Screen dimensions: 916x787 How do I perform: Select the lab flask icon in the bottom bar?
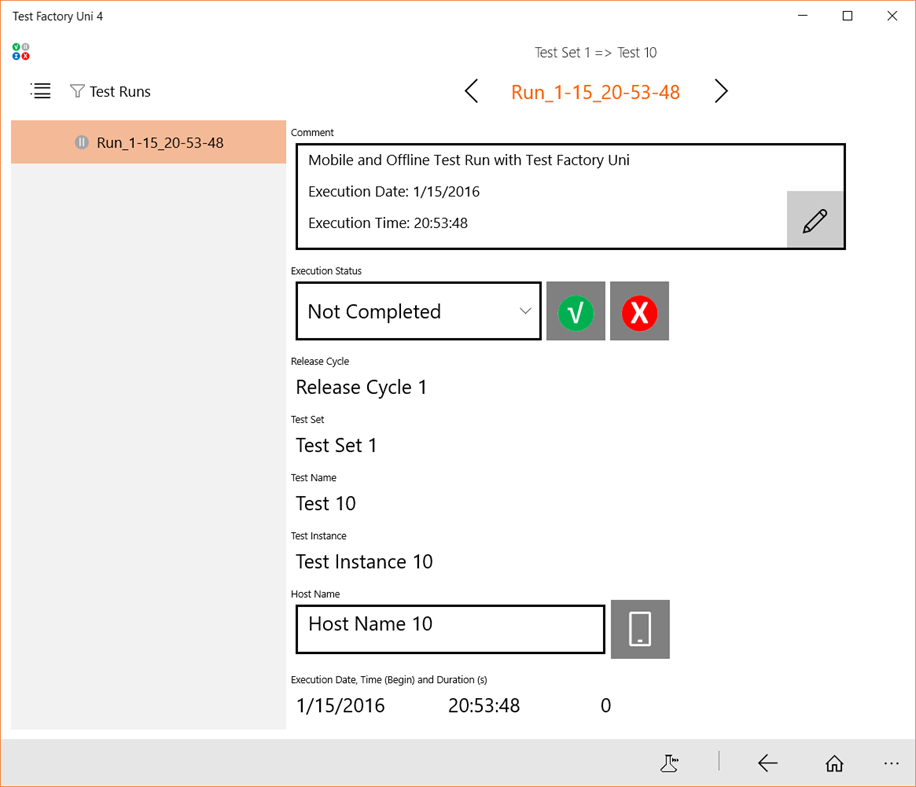click(x=669, y=763)
